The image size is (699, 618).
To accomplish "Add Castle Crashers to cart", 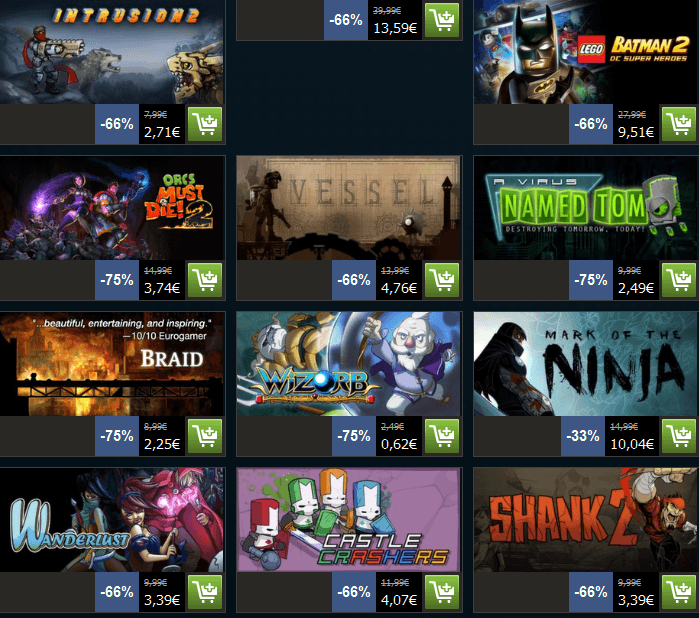I will click(x=442, y=592).
